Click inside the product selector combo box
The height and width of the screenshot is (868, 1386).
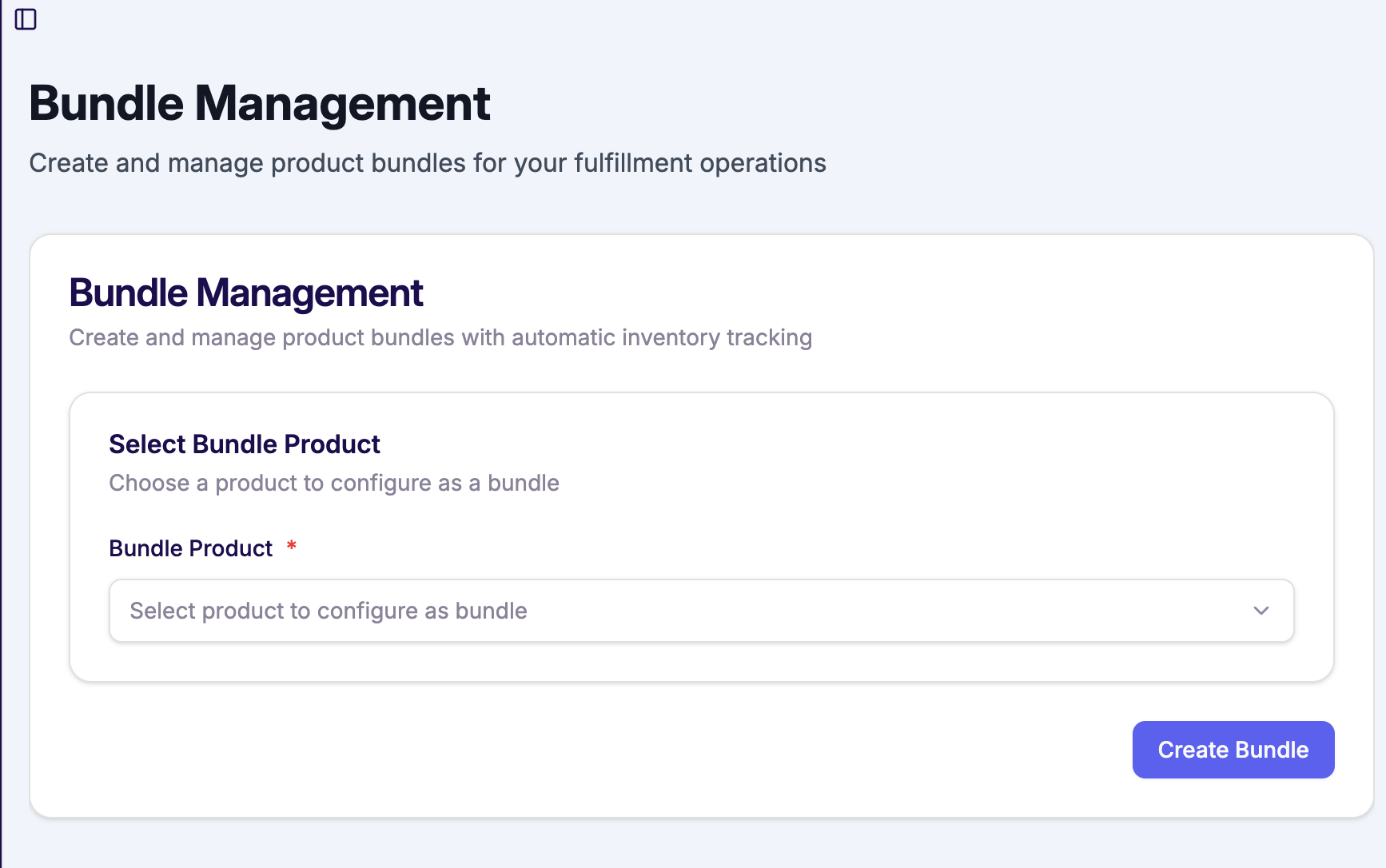[x=700, y=610]
